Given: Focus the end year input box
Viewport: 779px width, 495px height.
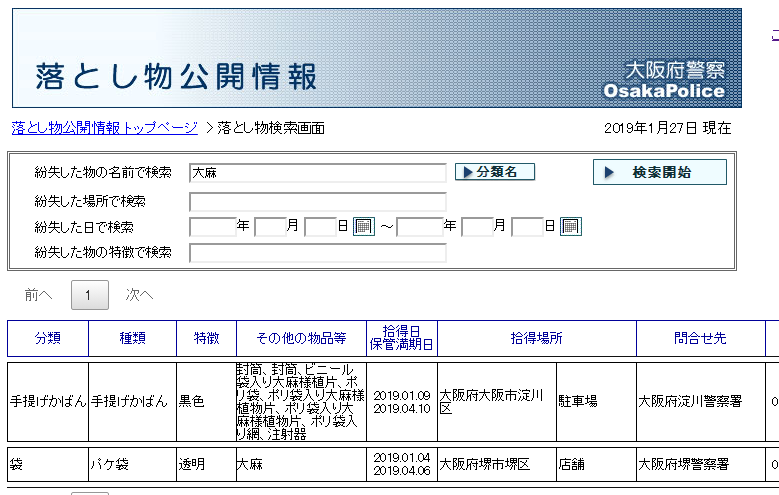Looking at the screenshot, I should [x=419, y=227].
